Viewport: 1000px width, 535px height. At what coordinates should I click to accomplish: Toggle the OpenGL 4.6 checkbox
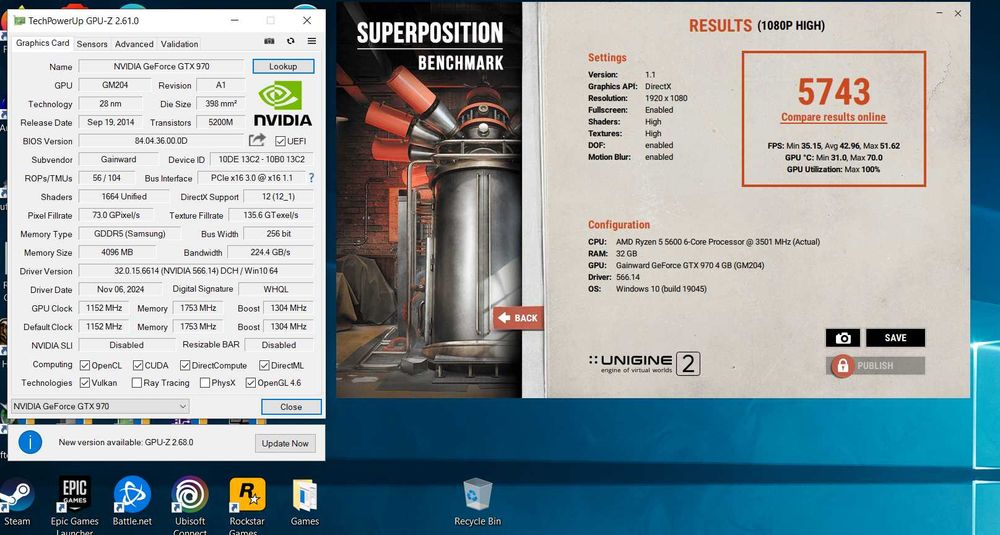pyautogui.click(x=251, y=383)
